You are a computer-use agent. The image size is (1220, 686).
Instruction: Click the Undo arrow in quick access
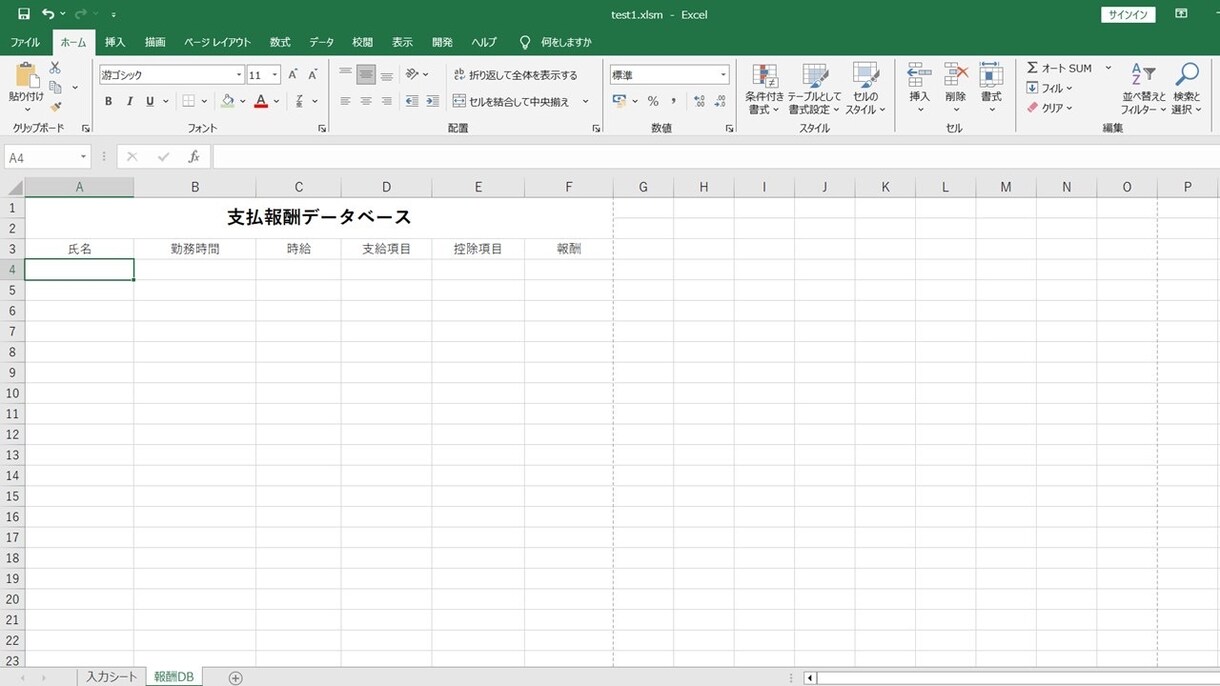[48, 14]
